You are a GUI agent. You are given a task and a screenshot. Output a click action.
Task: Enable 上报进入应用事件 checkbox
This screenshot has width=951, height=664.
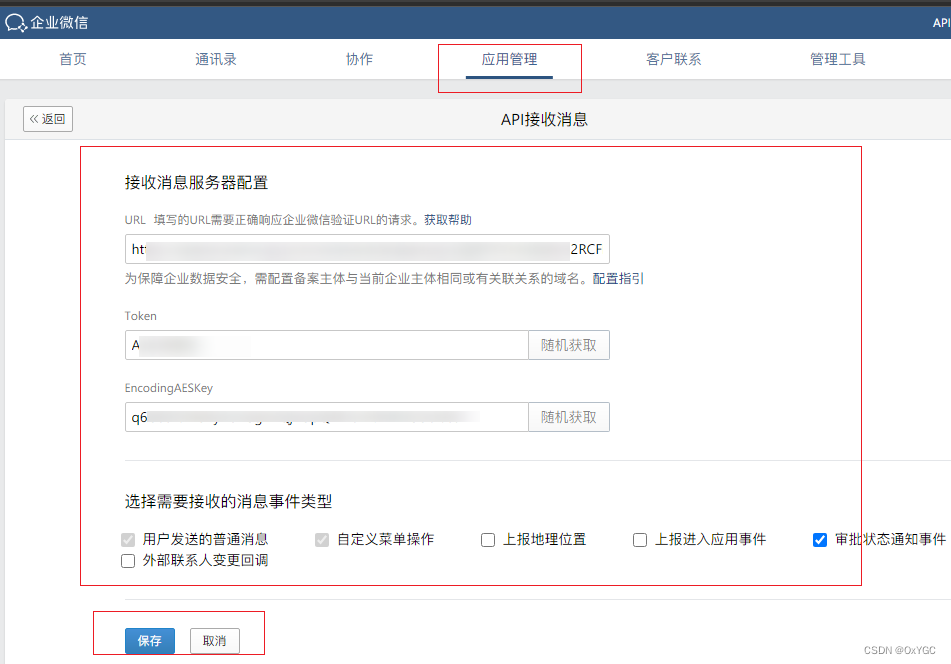click(640, 540)
